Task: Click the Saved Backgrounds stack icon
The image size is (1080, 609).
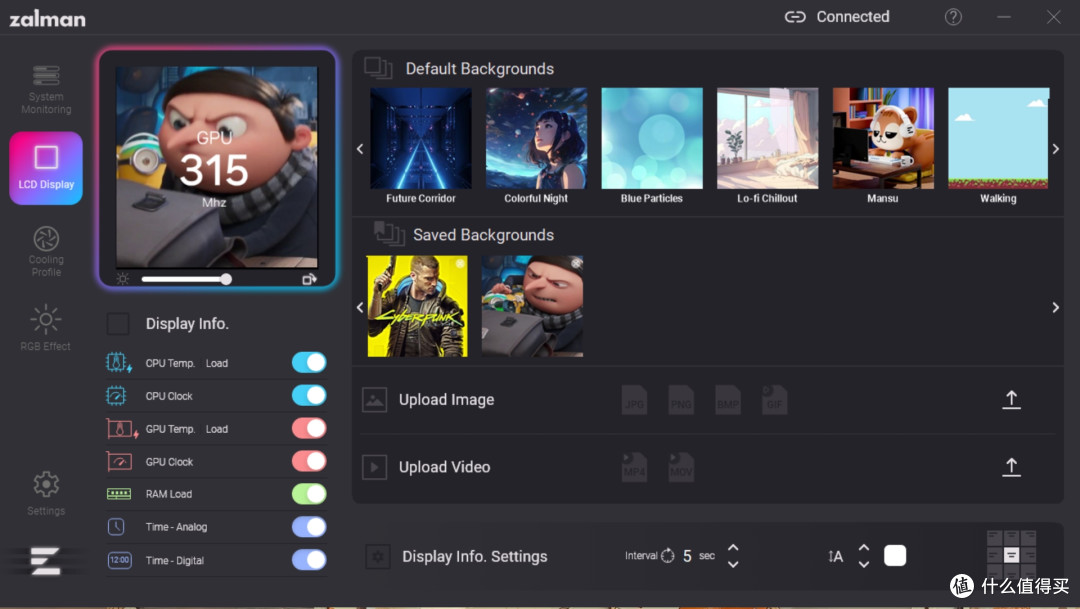Action: point(389,234)
